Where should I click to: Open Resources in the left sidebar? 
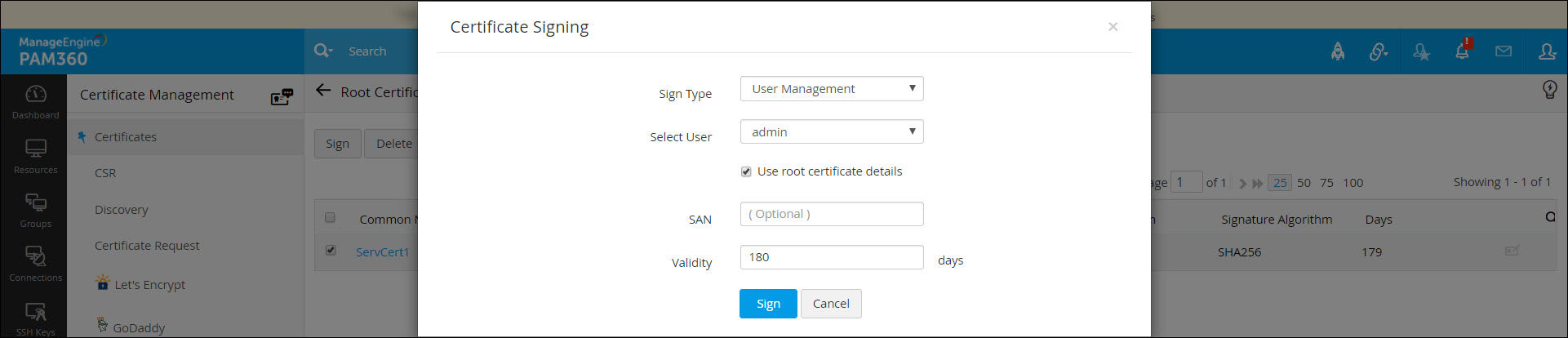point(36,155)
